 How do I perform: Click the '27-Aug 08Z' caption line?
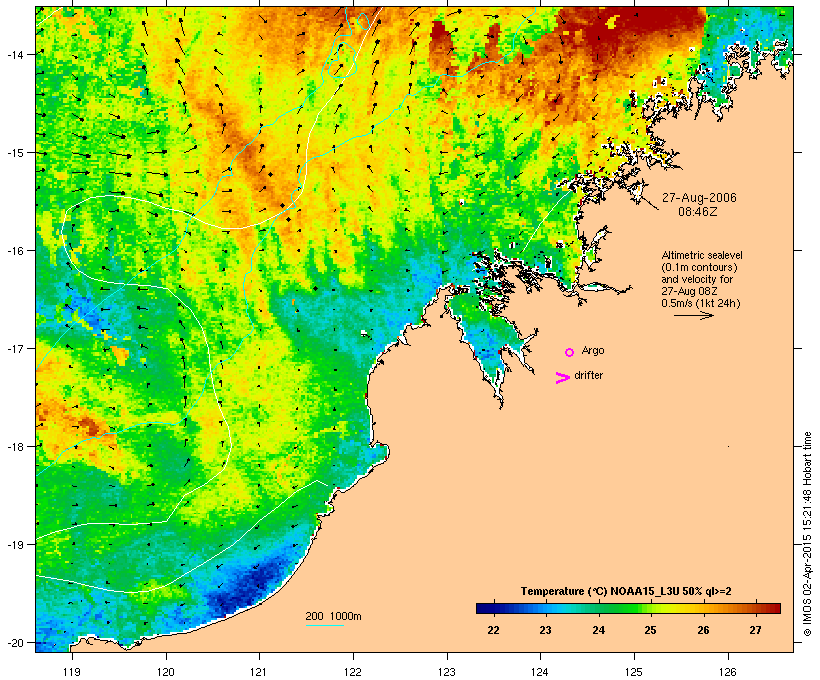click(689, 291)
